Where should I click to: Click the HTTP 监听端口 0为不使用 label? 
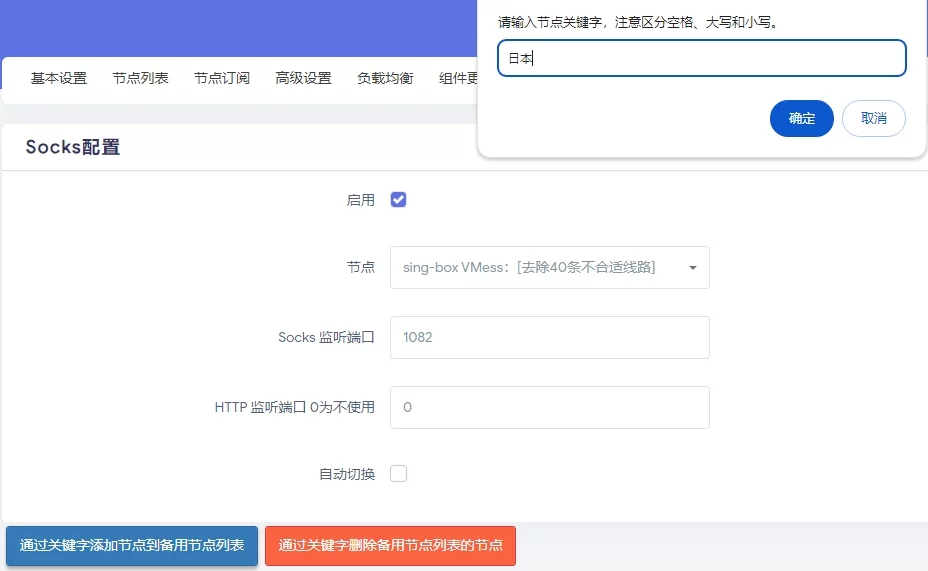coord(295,407)
